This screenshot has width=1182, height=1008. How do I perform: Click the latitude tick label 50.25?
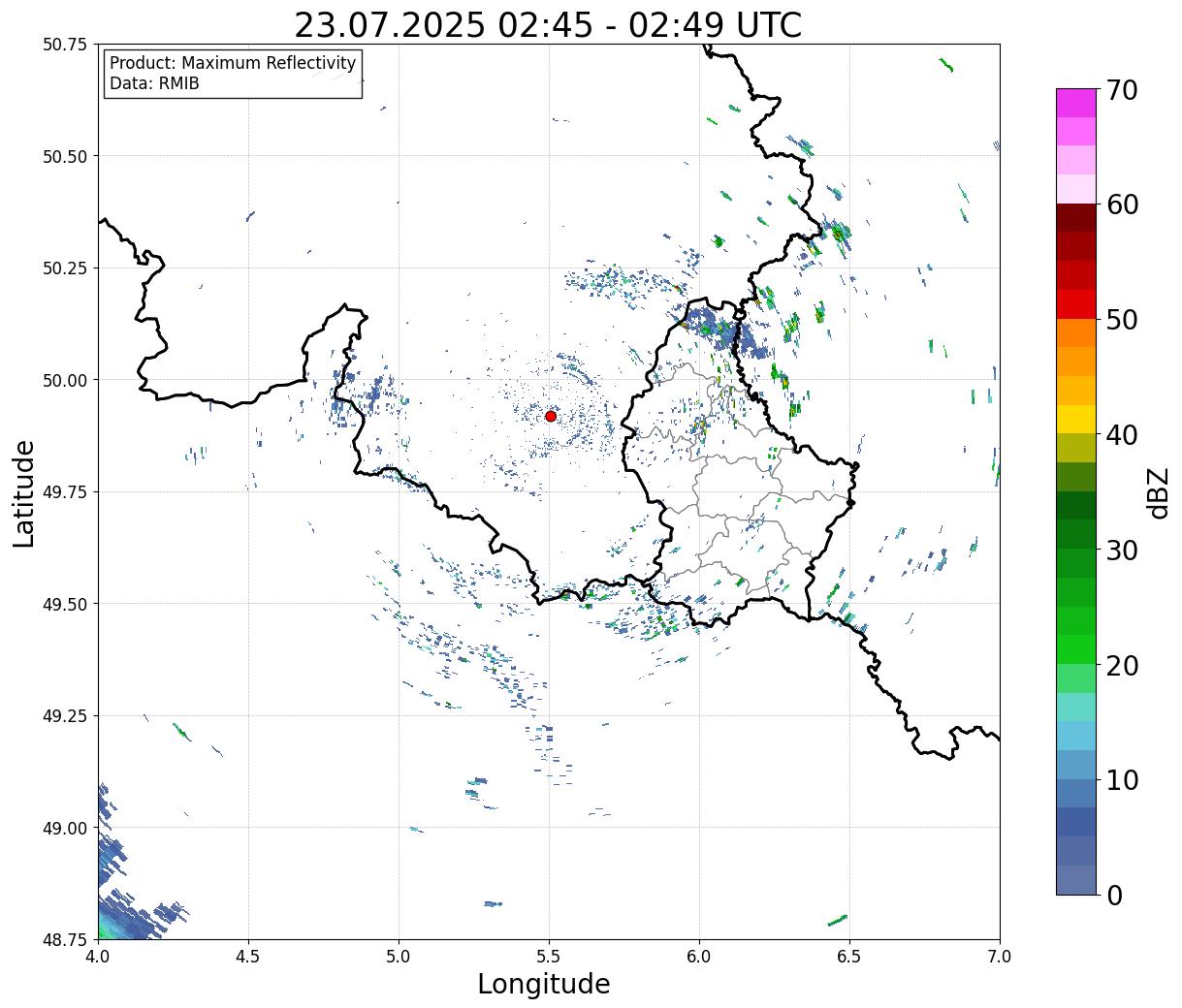point(65,268)
